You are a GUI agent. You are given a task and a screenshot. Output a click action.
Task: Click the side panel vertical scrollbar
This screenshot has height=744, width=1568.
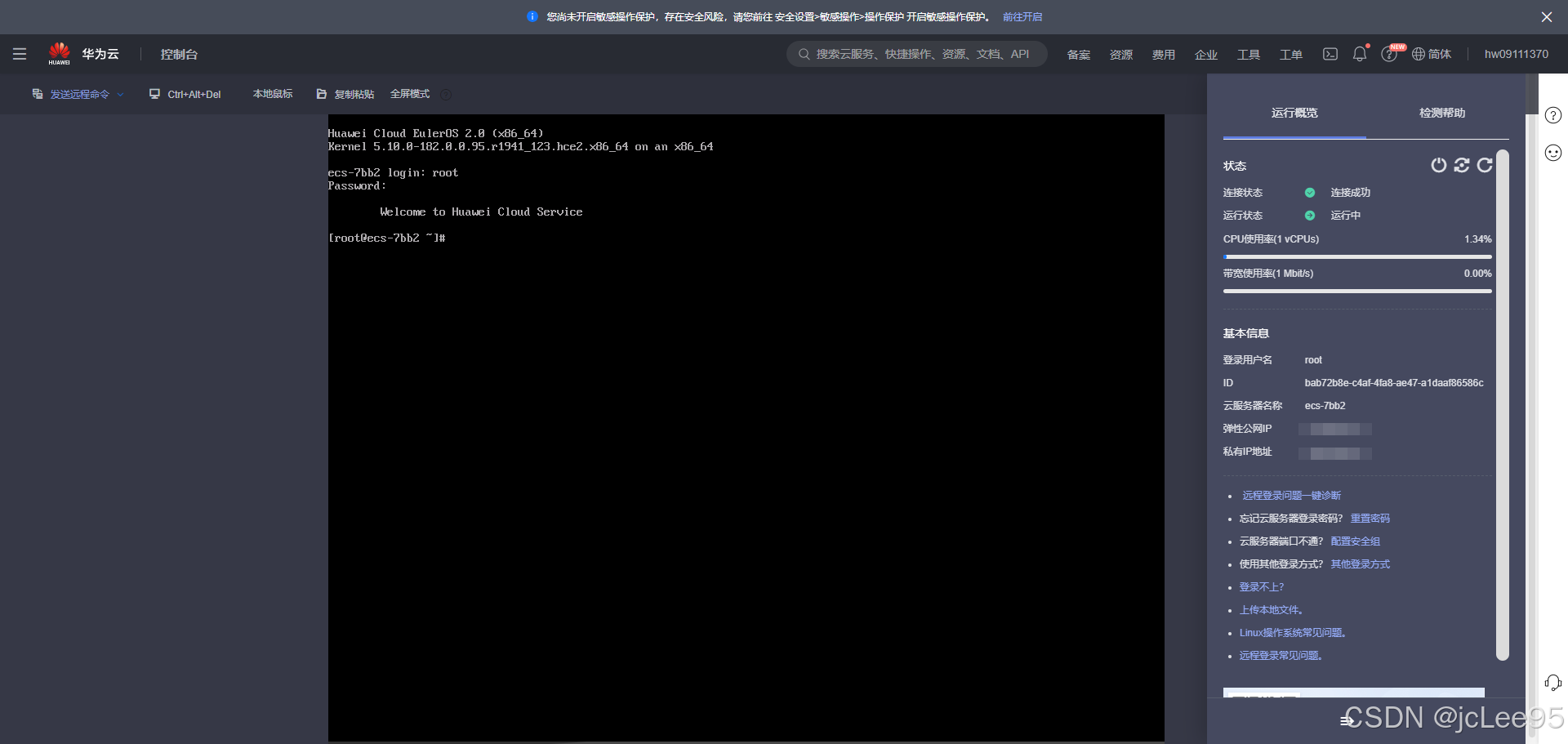point(1503,404)
